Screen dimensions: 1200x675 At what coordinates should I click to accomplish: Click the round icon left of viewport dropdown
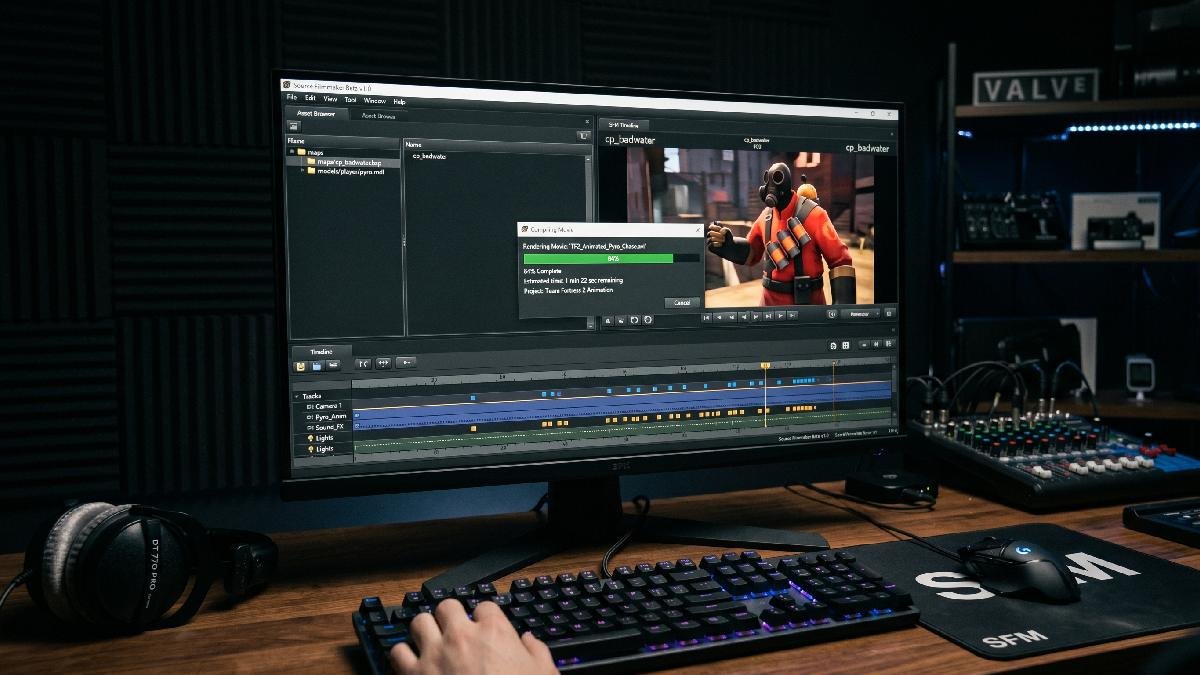[x=832, y=314]
